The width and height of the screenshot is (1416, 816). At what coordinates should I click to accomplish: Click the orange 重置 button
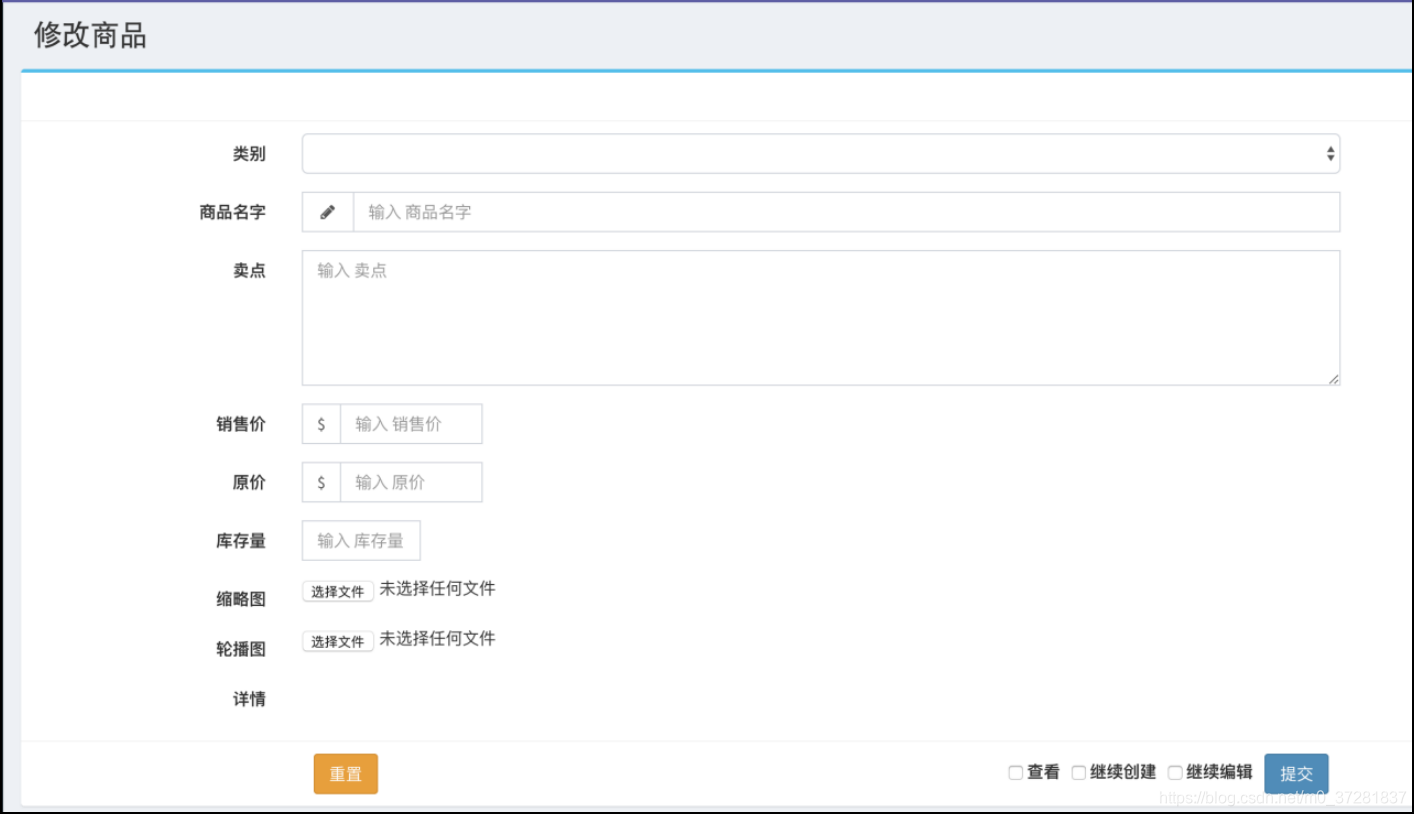coord(346,774)
